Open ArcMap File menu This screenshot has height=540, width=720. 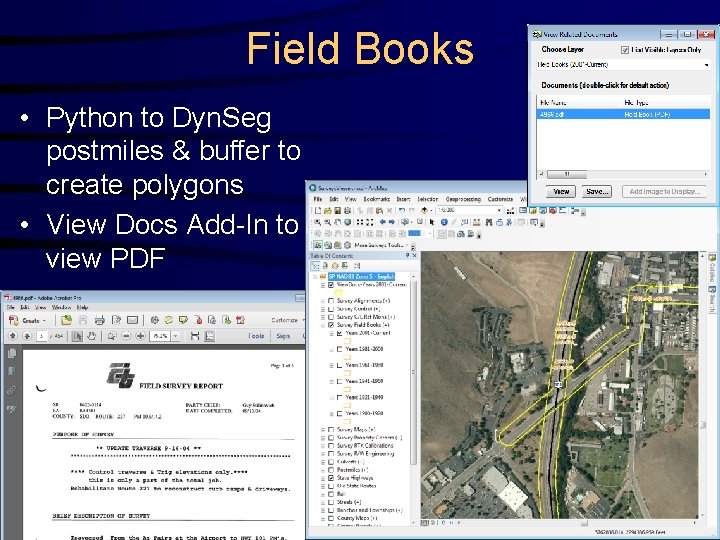click(x=318, y=199)
